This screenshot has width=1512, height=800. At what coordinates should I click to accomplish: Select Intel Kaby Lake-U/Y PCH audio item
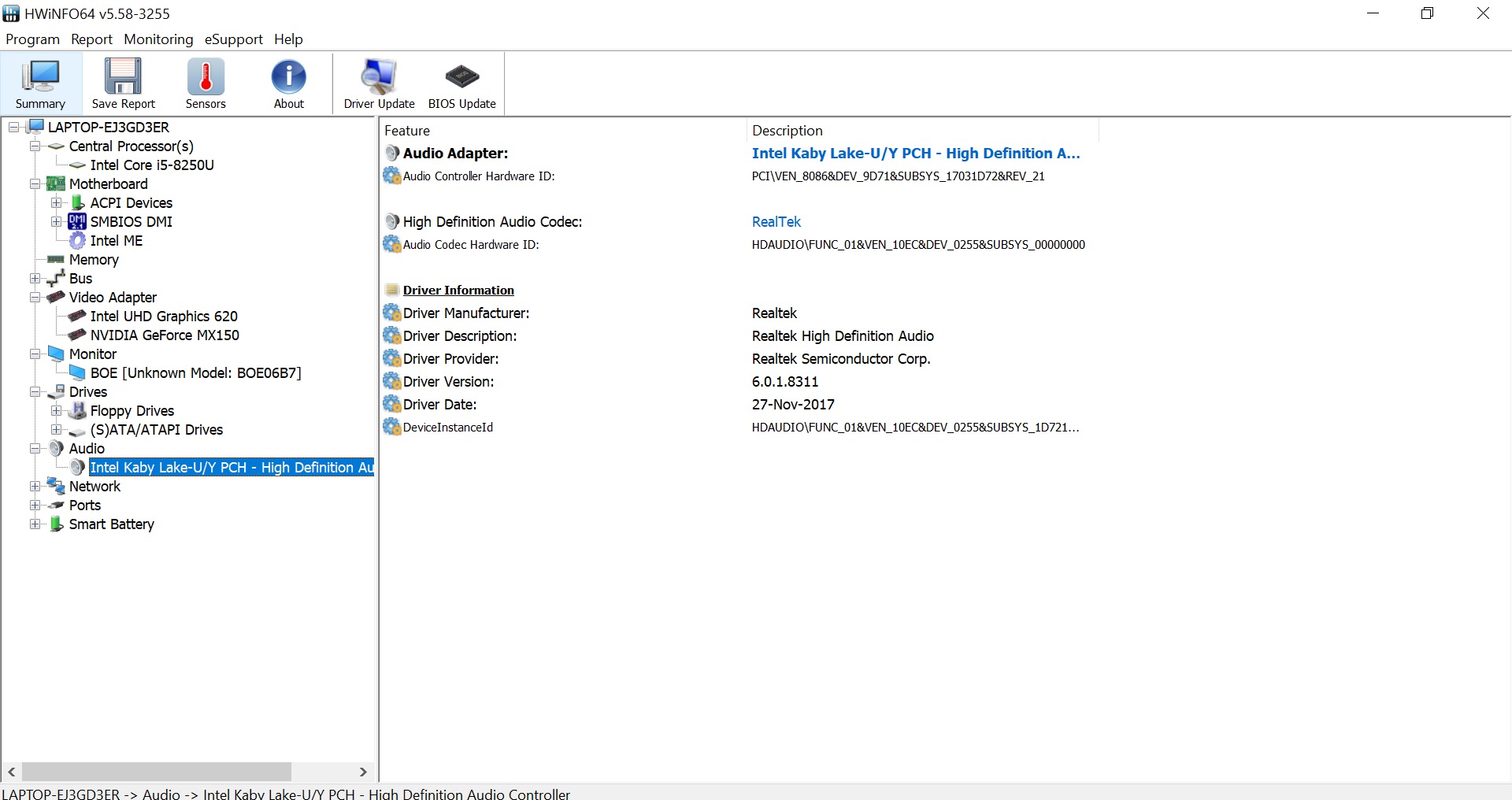(232, 467)
